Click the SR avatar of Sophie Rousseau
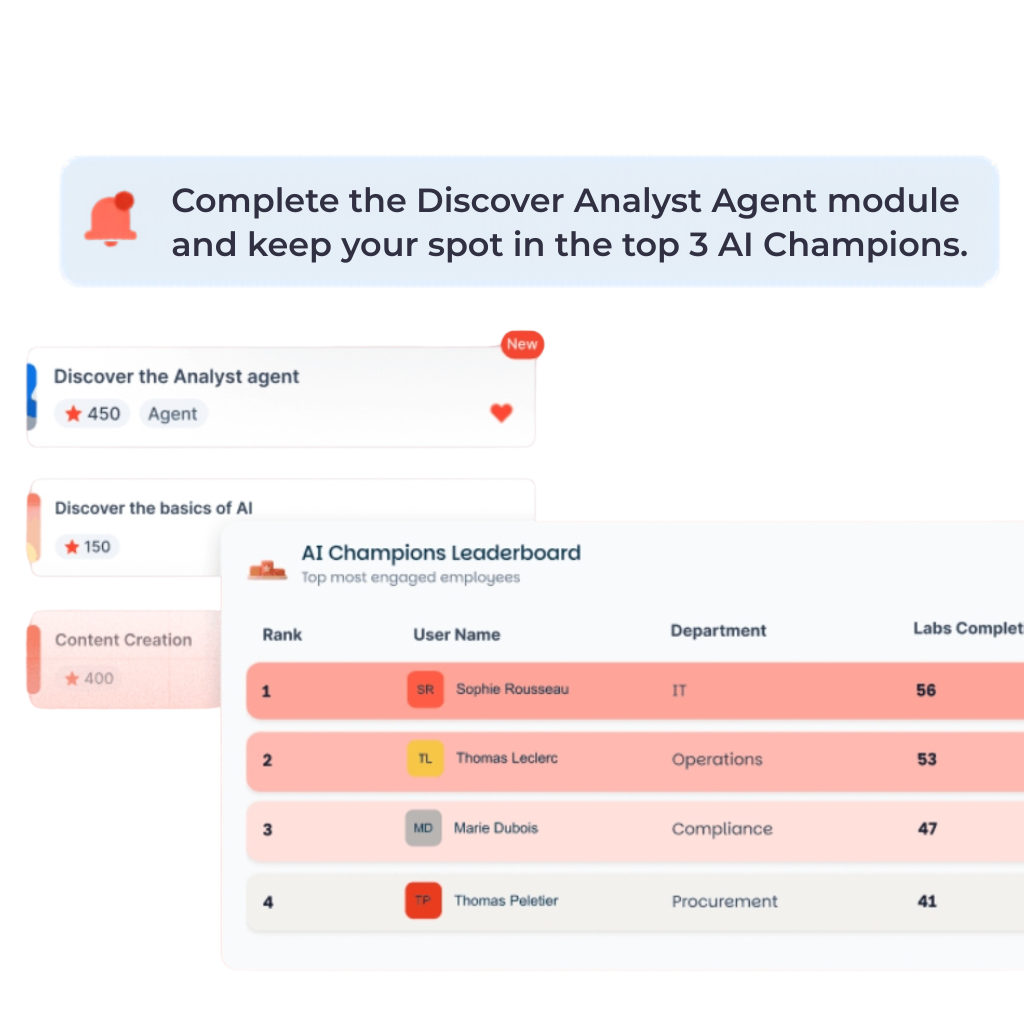 pyautogui.click(x=425, y=690)
